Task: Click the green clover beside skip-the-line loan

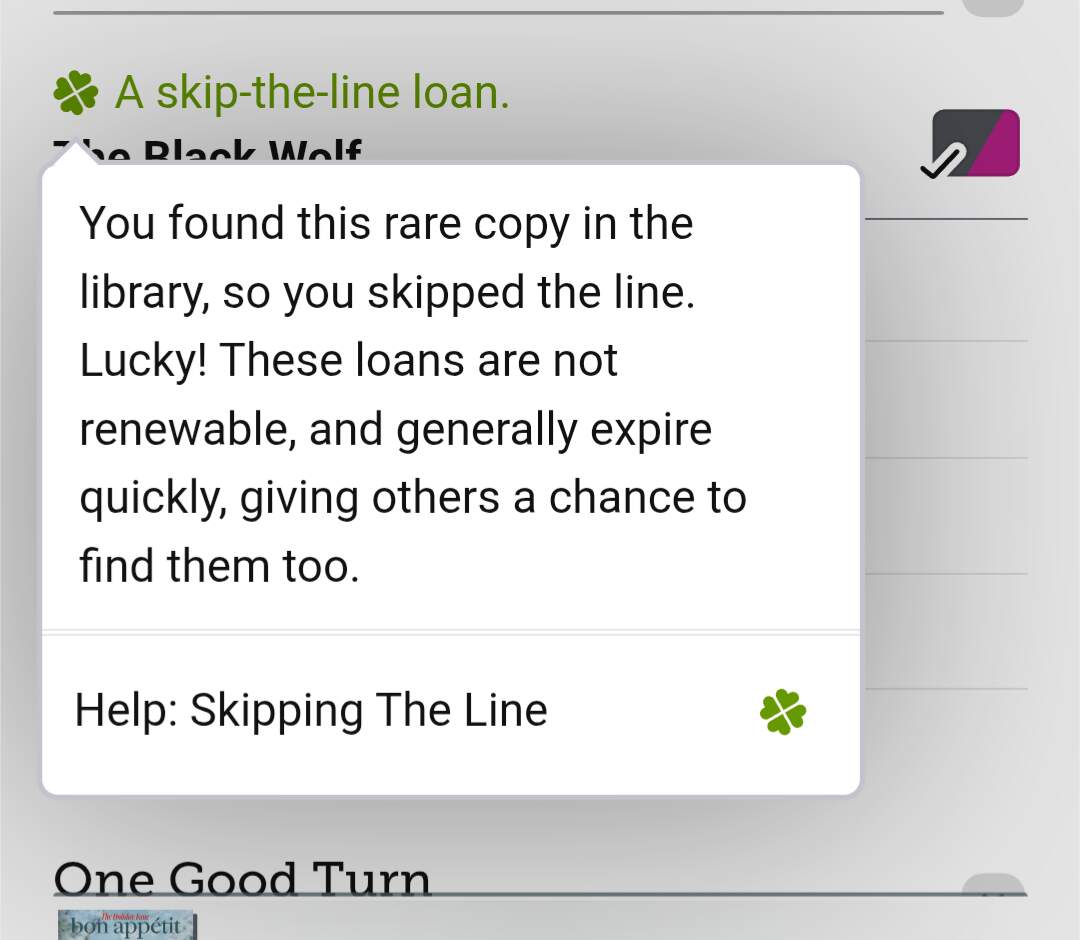Action: click(x=76, y=93)
